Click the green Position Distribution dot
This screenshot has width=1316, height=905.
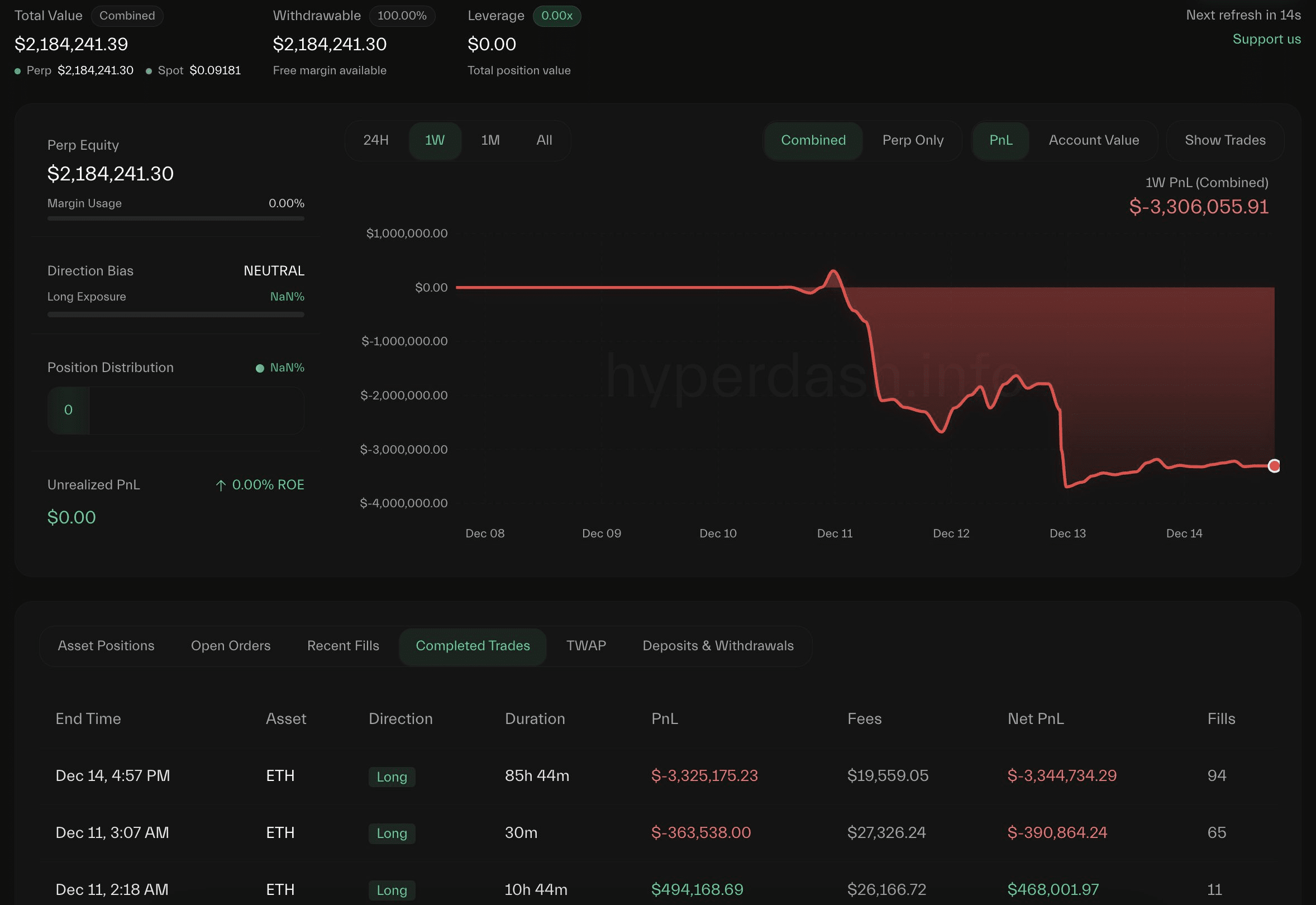[260, 368]
